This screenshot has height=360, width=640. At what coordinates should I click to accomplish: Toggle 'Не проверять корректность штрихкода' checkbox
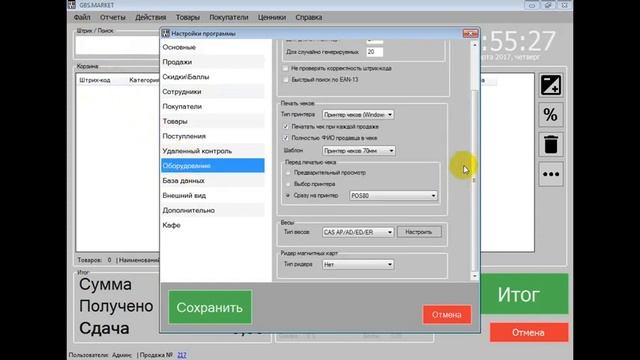click(286, 68)
